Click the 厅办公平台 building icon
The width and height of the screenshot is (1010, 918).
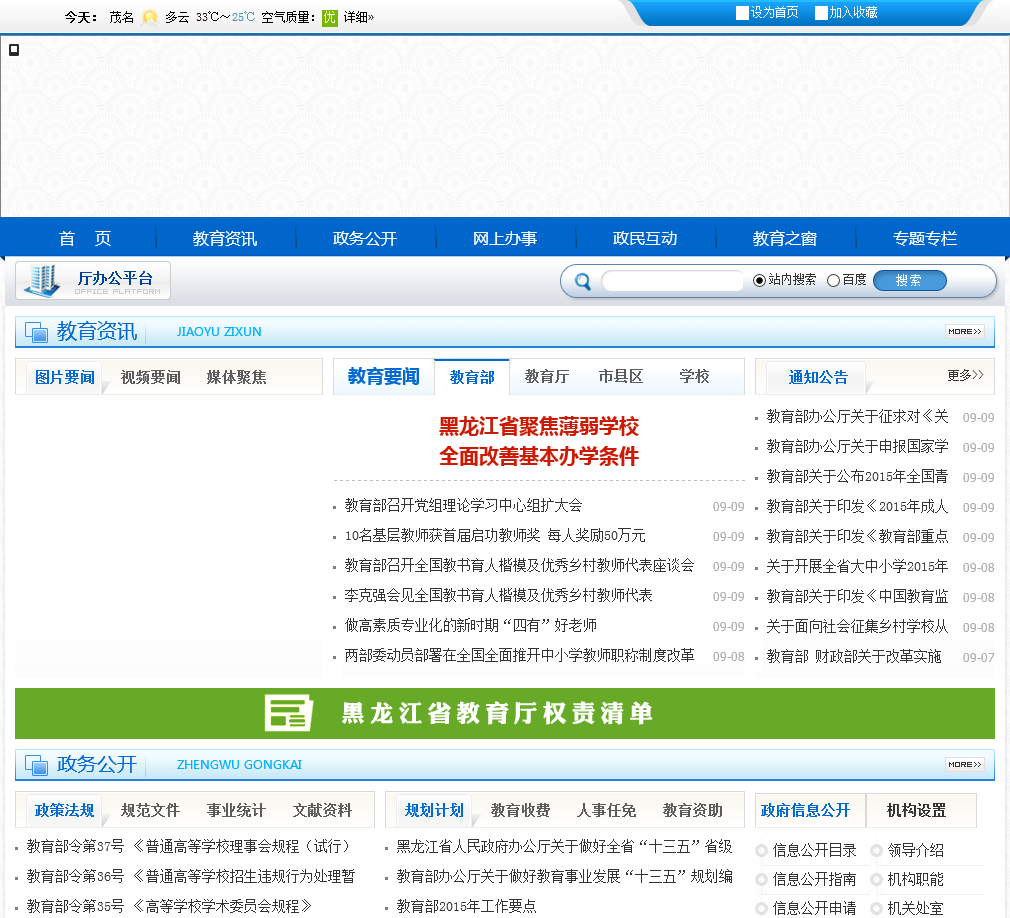pyautogui.click(x=44, y=281)
